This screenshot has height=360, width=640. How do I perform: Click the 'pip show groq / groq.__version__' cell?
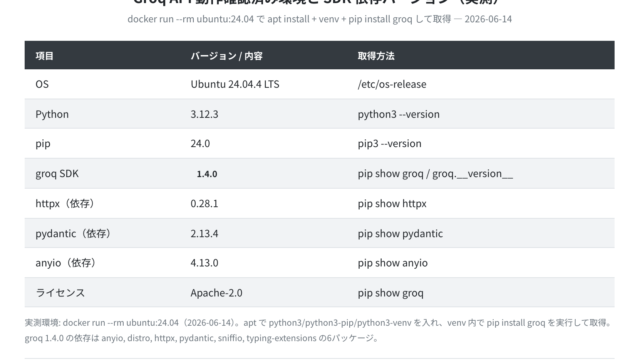(x=435, y=173)
